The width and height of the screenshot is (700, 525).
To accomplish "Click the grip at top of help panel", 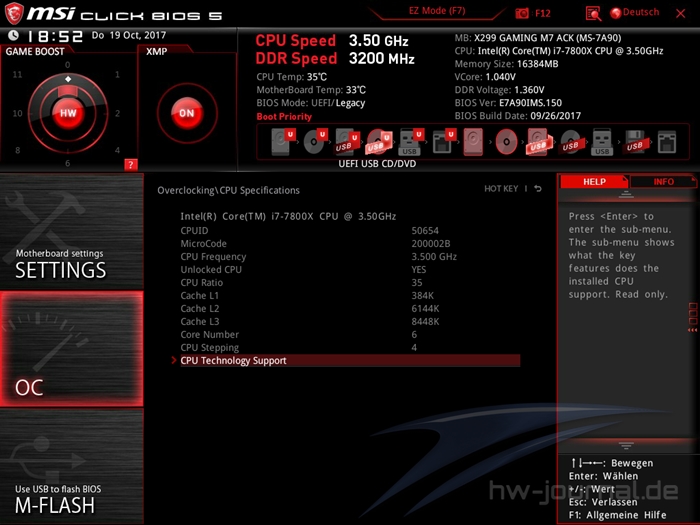I will pyautogui.click(x=626, y=195).
